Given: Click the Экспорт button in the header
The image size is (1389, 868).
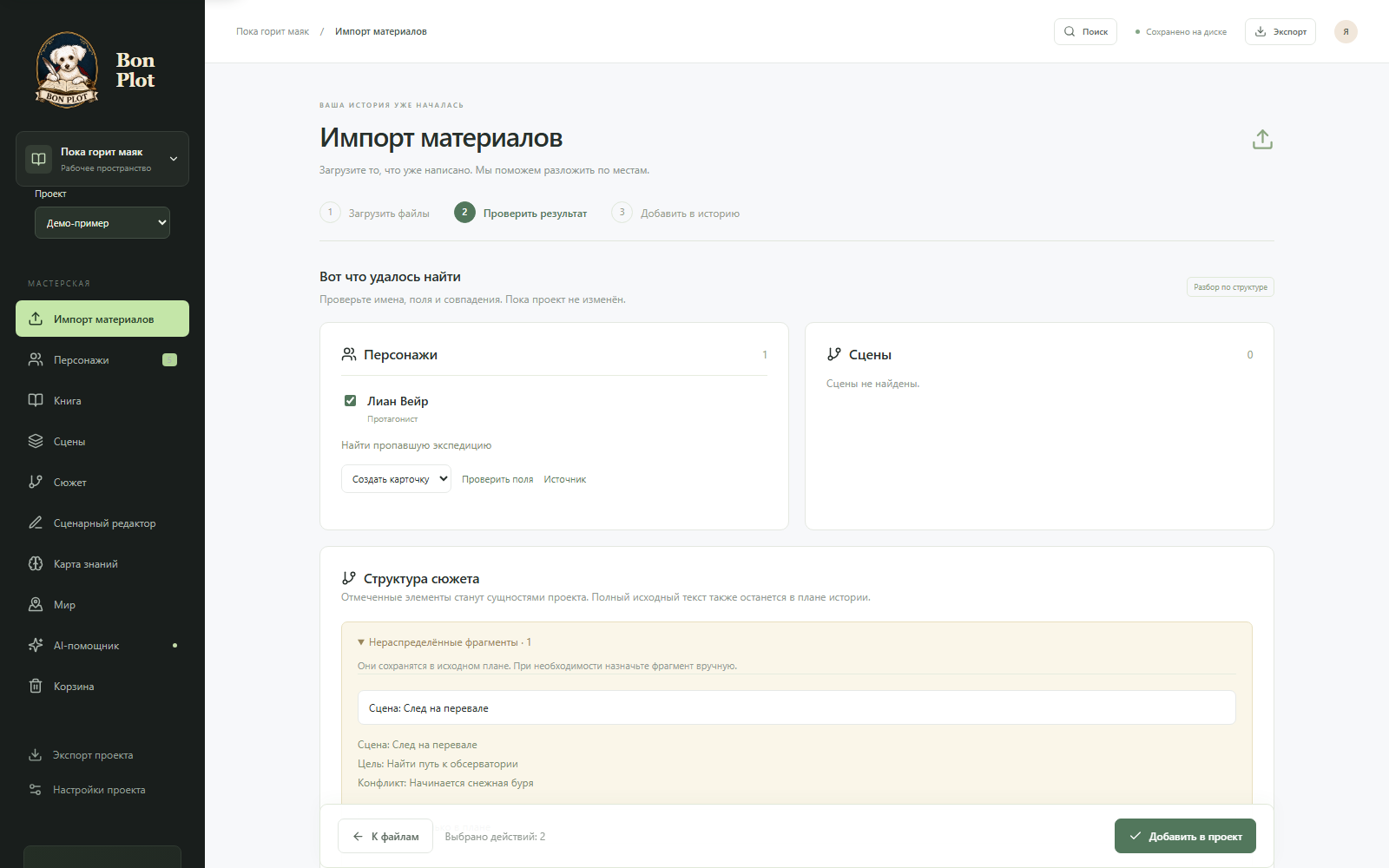Looking at the screenshot, I should 1280,31.
